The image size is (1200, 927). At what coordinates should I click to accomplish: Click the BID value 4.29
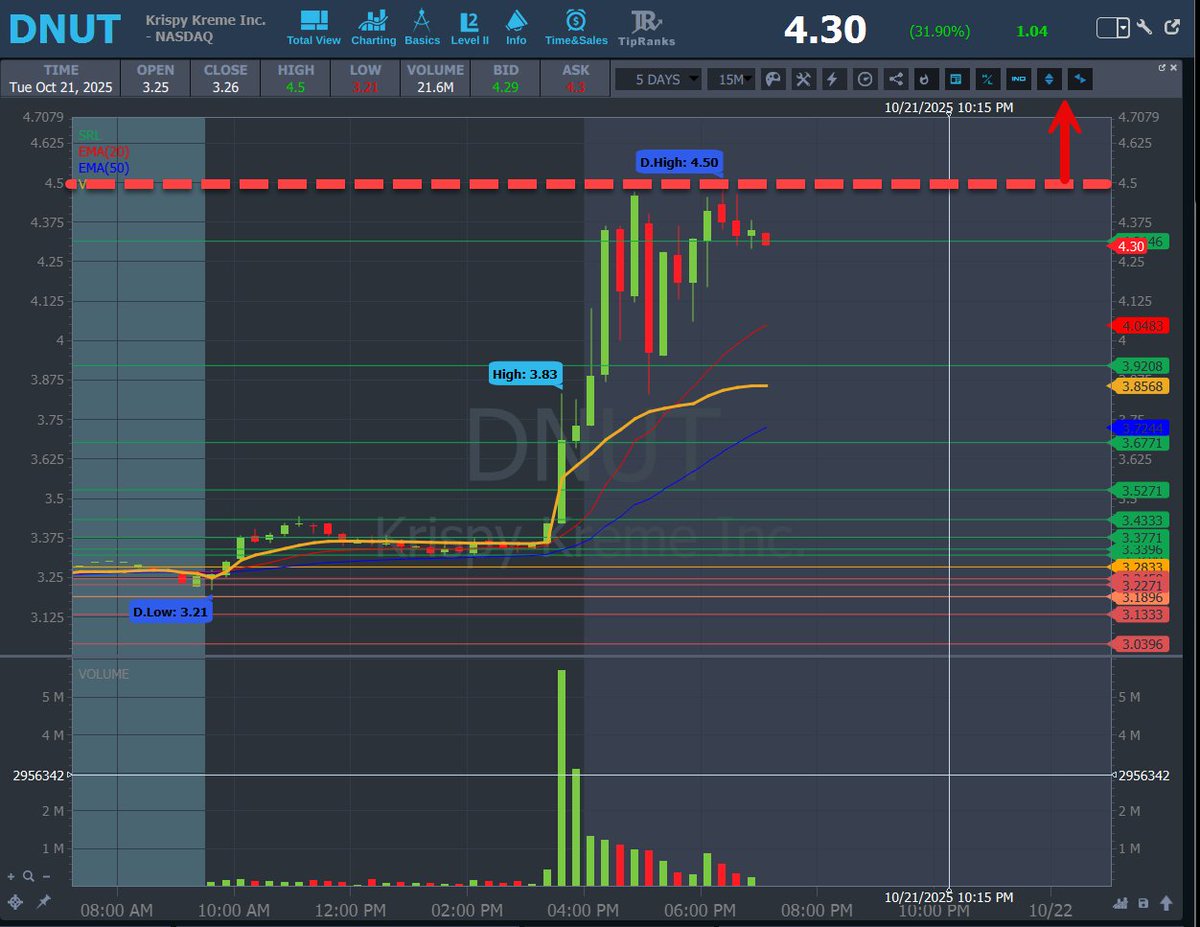point(505,88)
